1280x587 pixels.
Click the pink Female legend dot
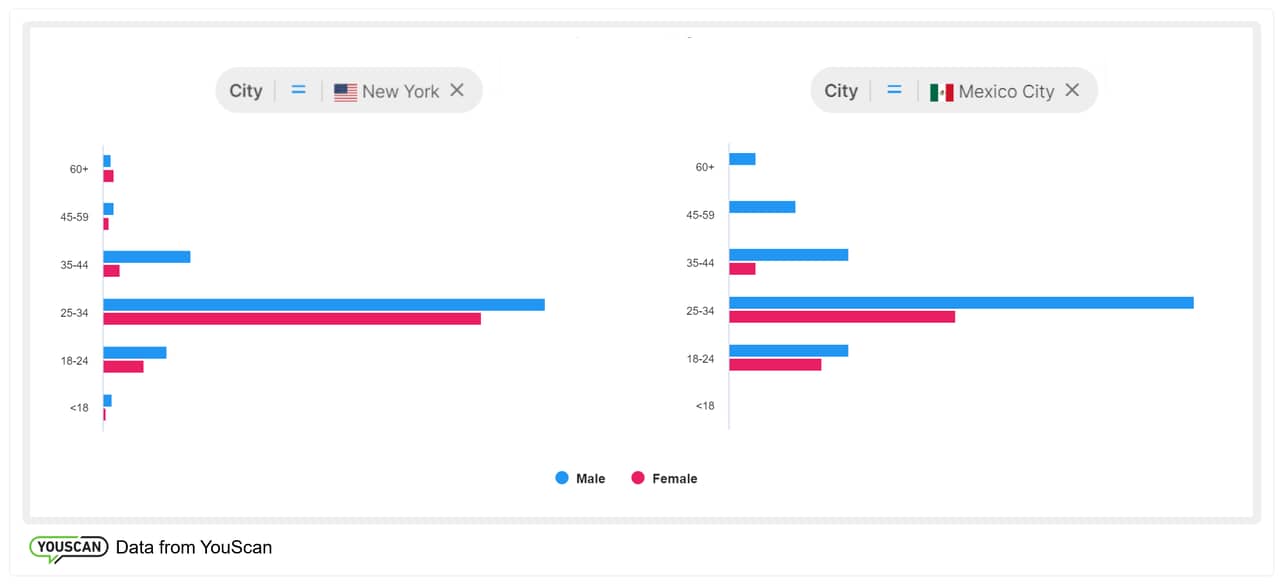(x=638, y=478)
